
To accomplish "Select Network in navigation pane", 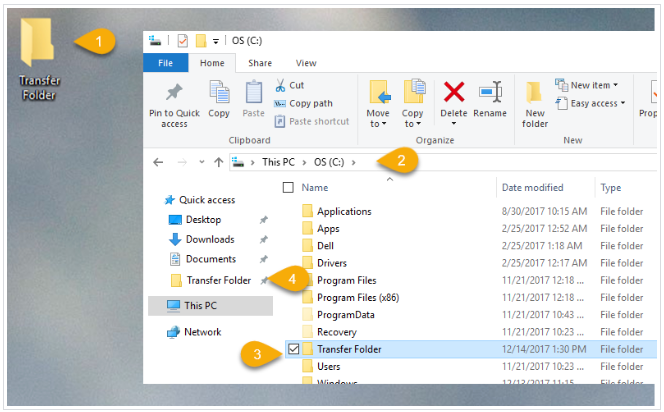I will [x=194, y=332].
